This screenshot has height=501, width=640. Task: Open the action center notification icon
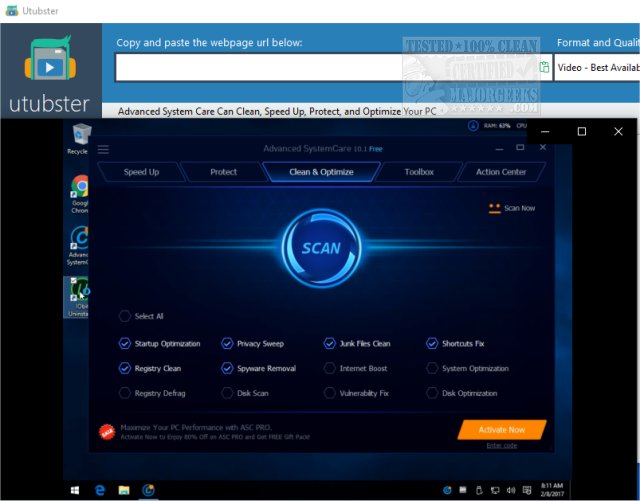(527, 490)
